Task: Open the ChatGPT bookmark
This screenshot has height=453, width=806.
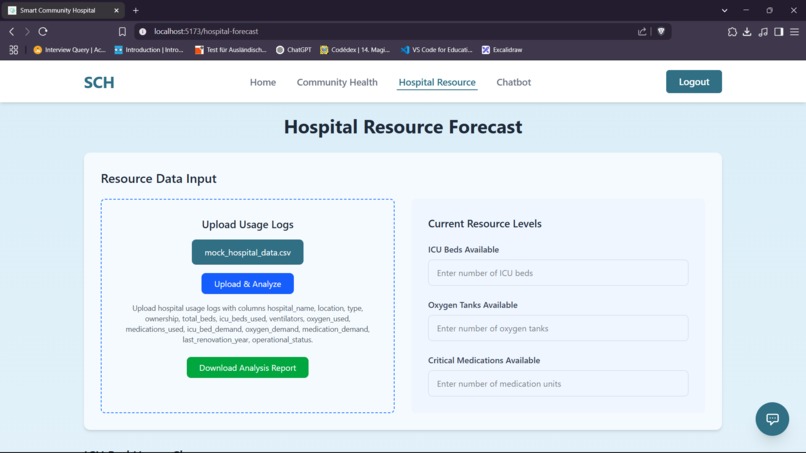Action: 294,50
